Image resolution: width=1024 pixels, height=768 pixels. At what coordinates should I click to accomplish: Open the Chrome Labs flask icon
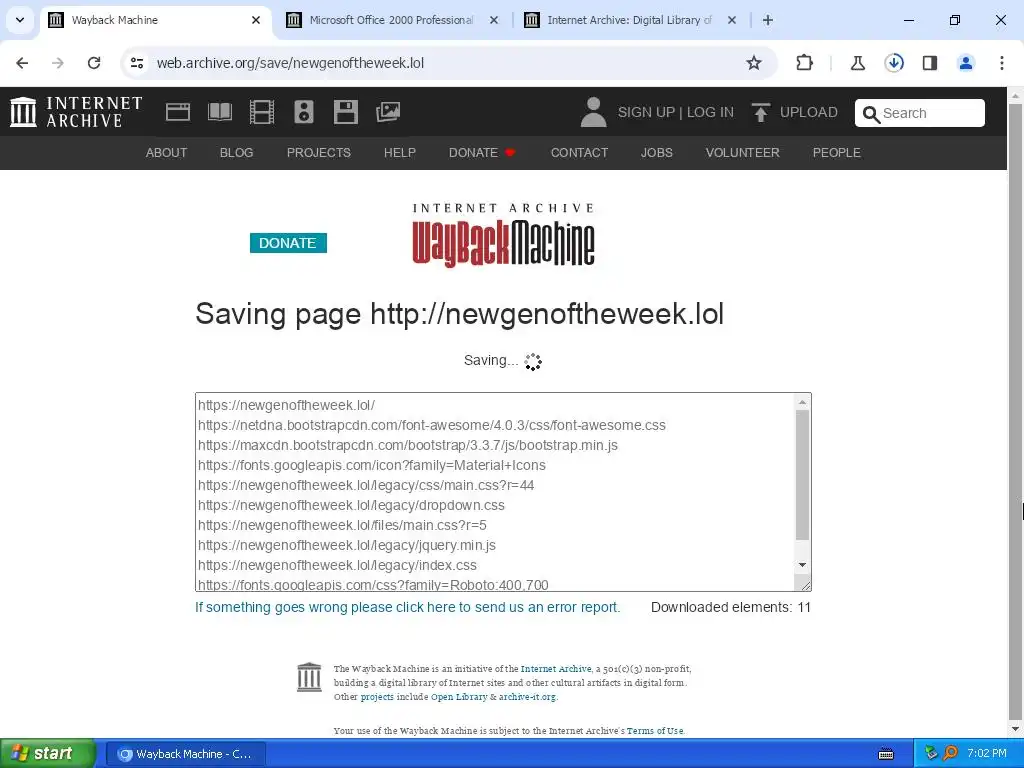pos(857,63)
